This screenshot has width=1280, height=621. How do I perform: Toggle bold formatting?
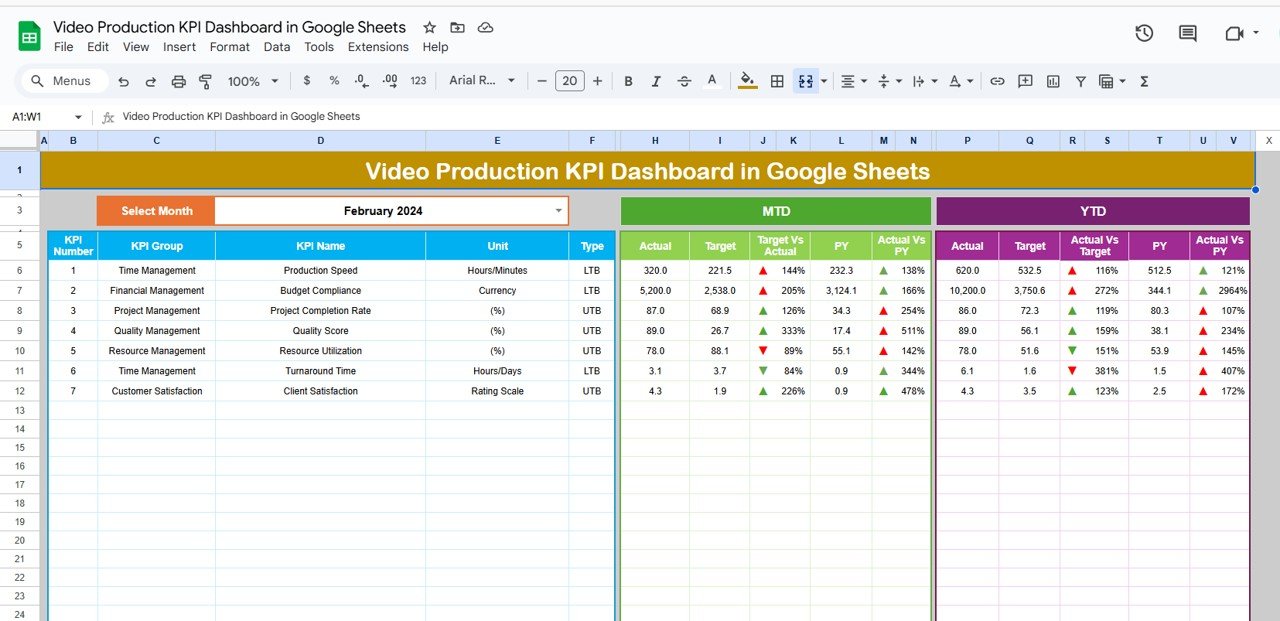[629, 81]
